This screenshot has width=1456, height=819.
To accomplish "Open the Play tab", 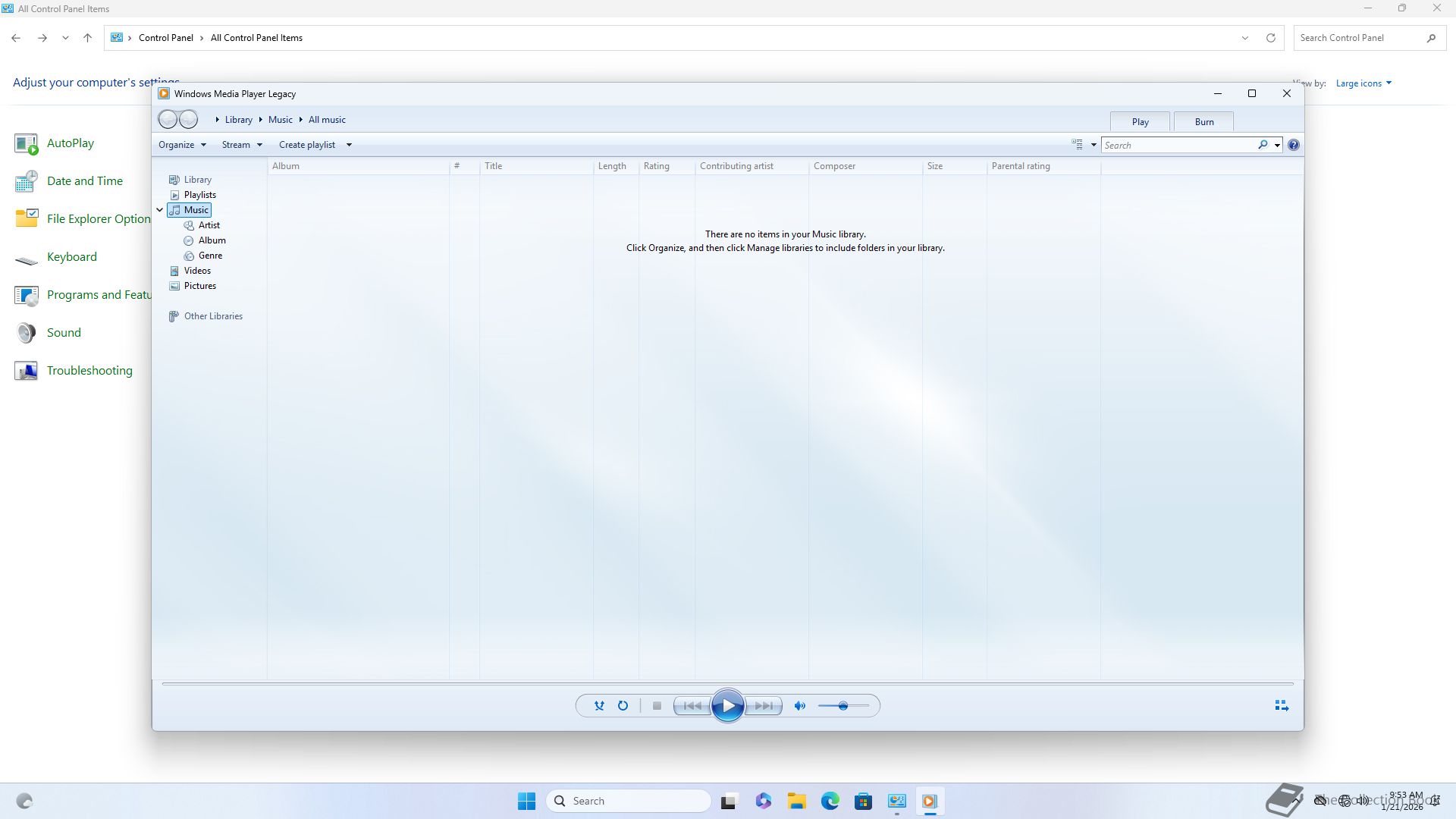I will click(1140, 122).
